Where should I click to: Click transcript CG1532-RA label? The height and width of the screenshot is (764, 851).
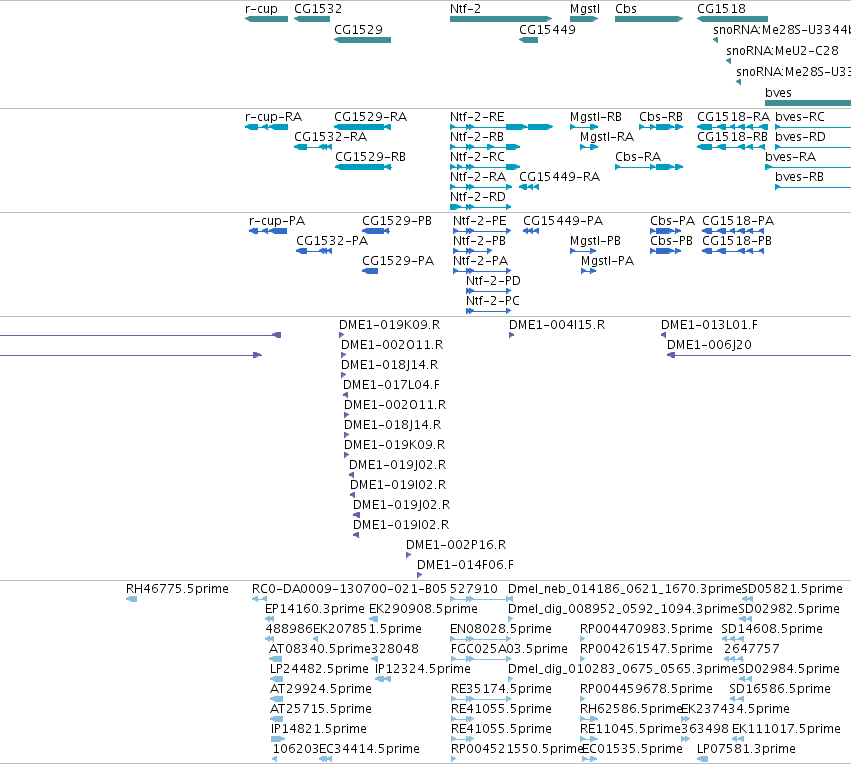tap(331, 137)
